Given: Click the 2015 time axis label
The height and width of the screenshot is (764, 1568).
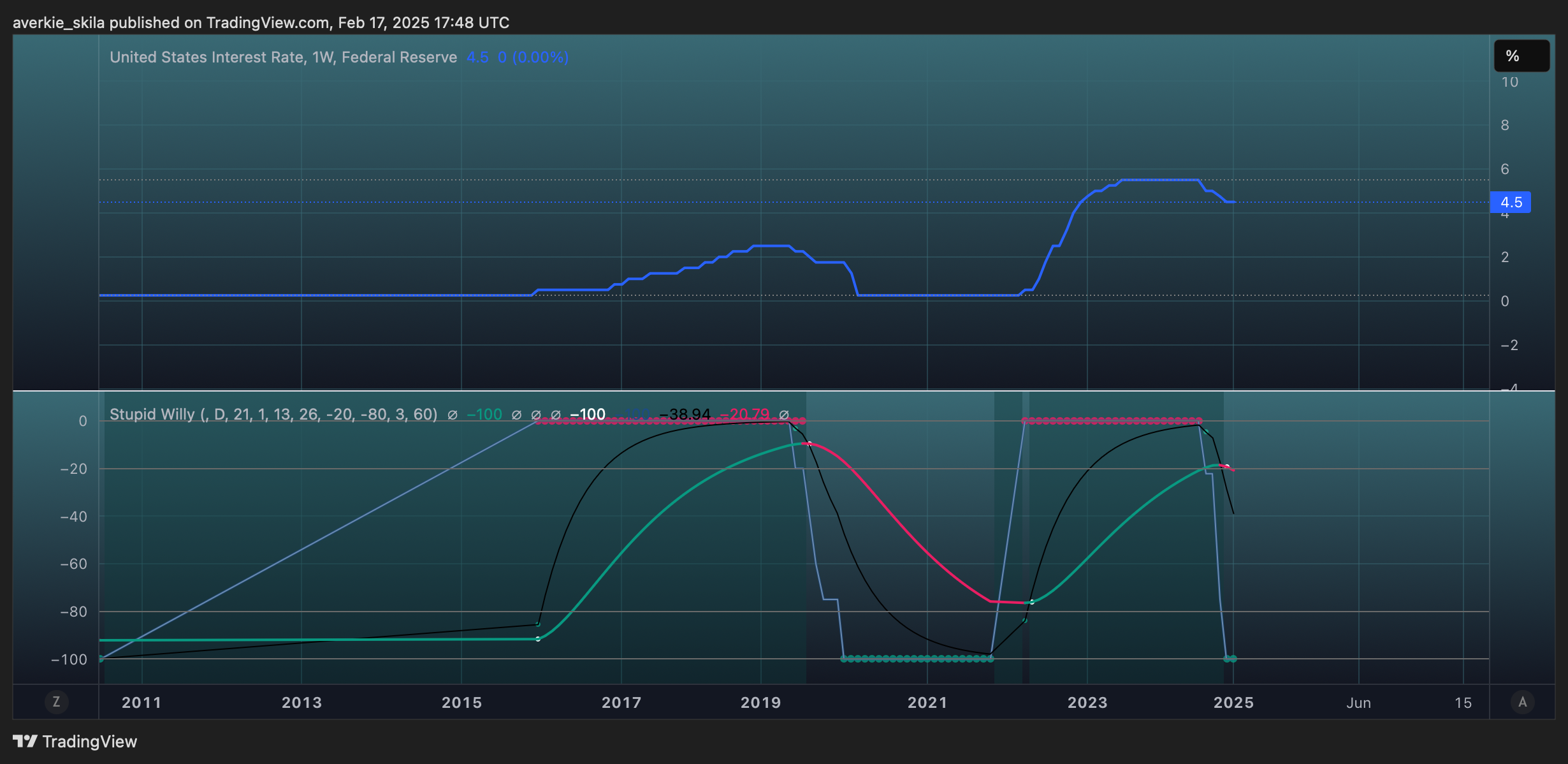Looking at the screenshot, I should tap(461, 703).
